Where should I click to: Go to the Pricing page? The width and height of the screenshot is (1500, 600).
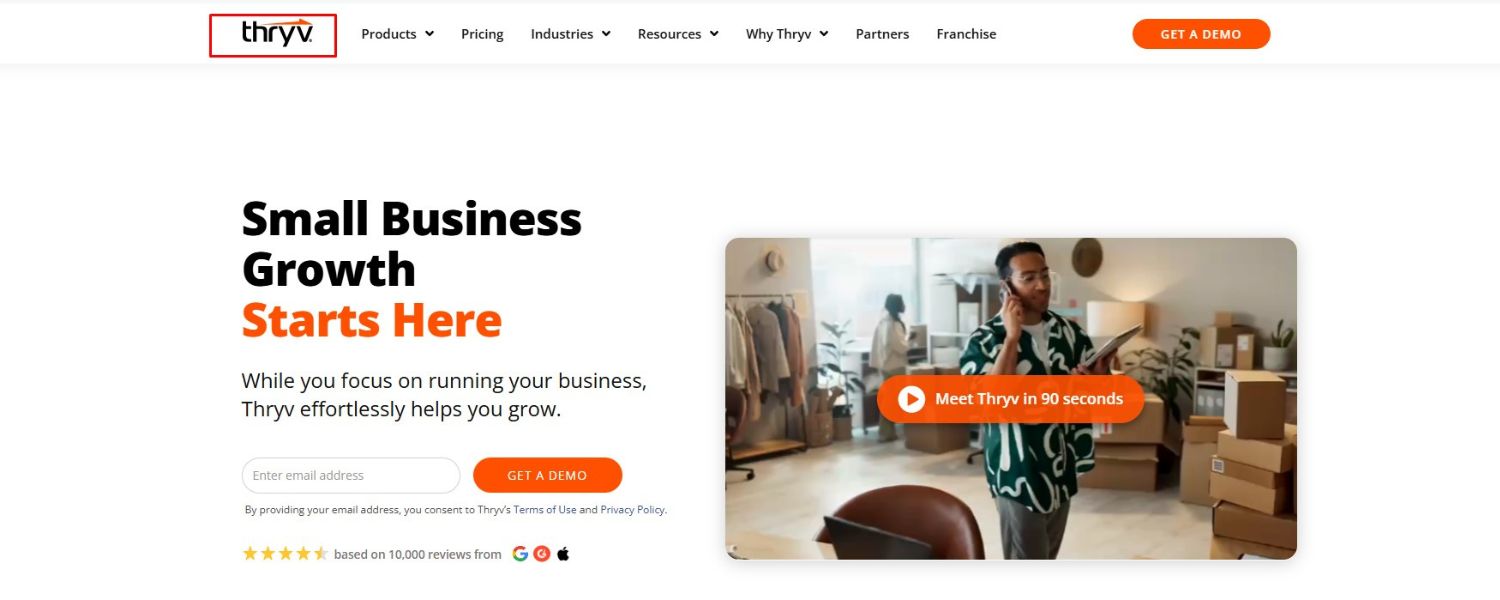coord(482,34)
